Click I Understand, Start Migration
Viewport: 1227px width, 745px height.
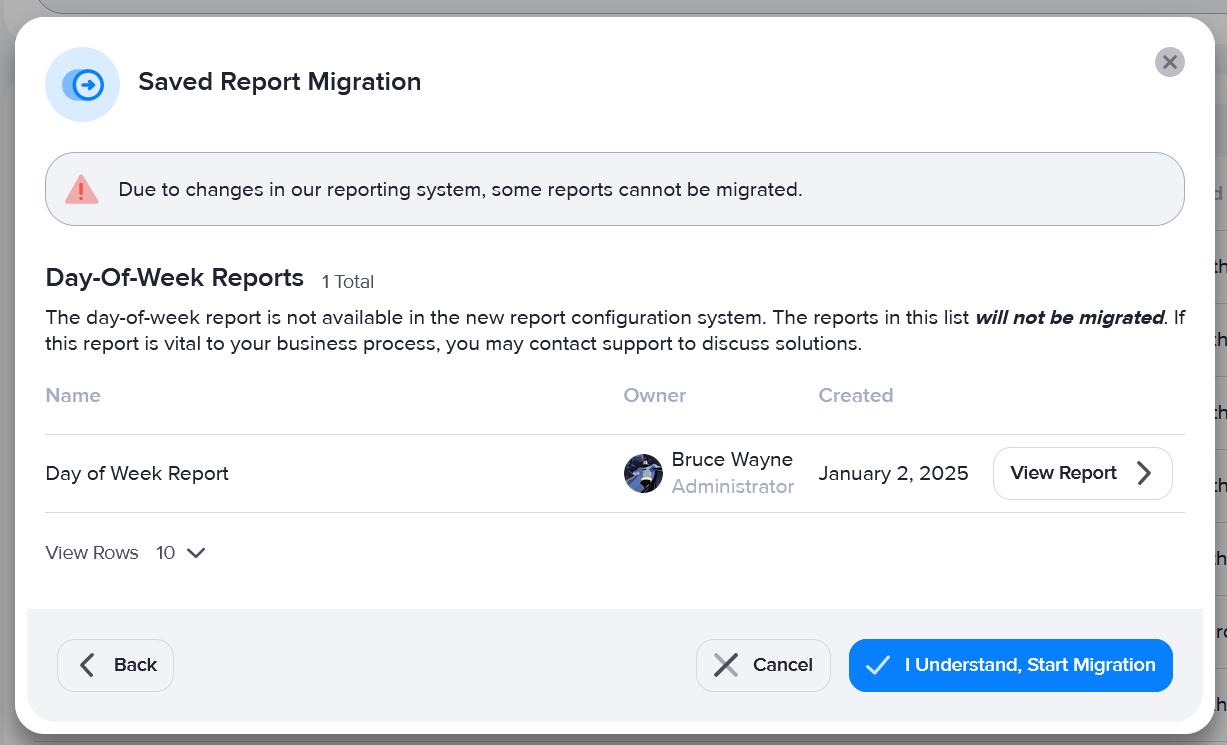(1010, 665)
